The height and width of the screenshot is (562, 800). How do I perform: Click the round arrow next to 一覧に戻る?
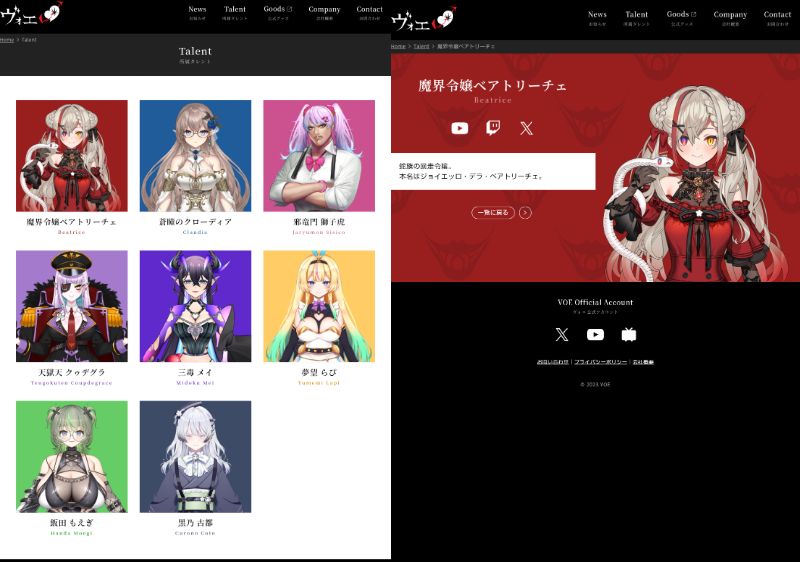point(525,212)
